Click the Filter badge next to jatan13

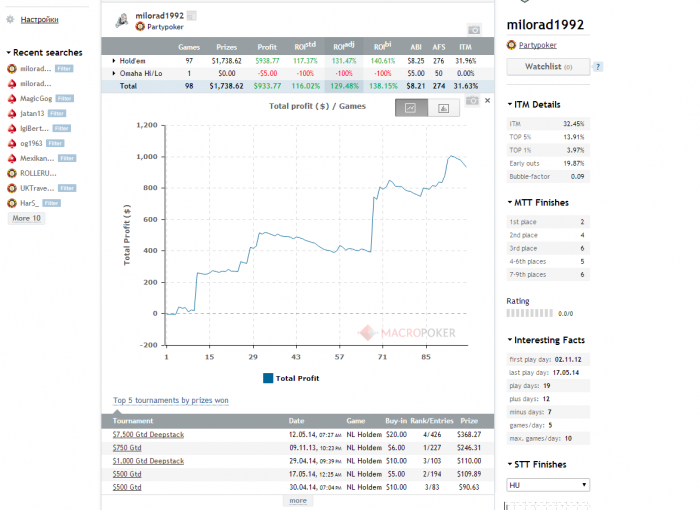click(57, 113)
